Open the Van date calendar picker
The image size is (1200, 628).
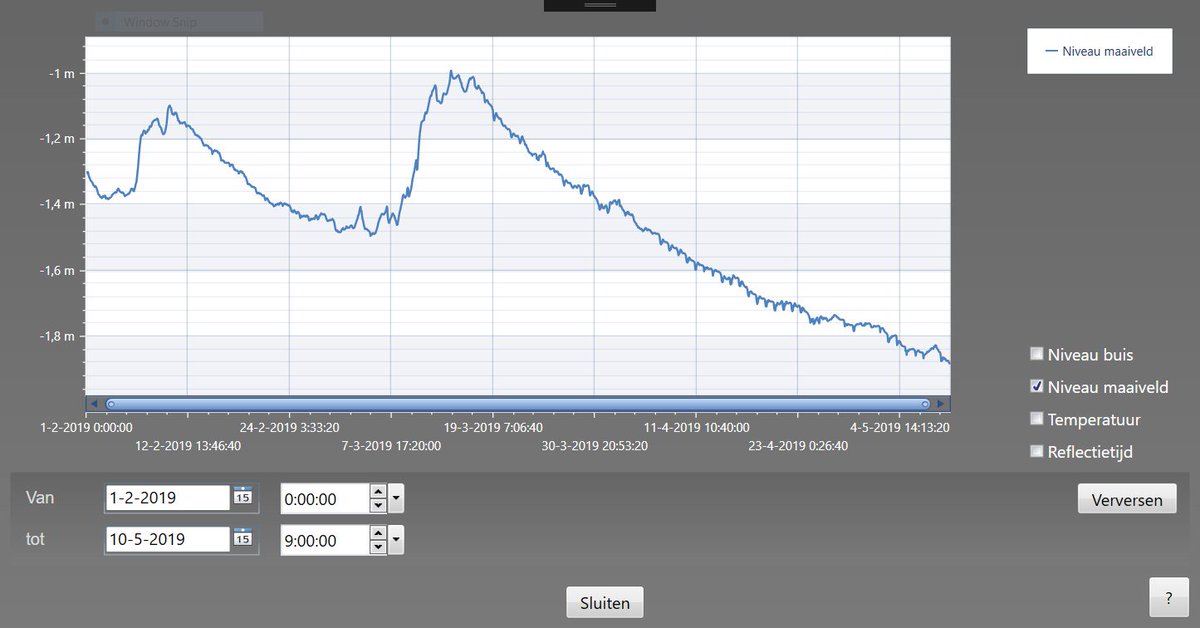point(243,496)
